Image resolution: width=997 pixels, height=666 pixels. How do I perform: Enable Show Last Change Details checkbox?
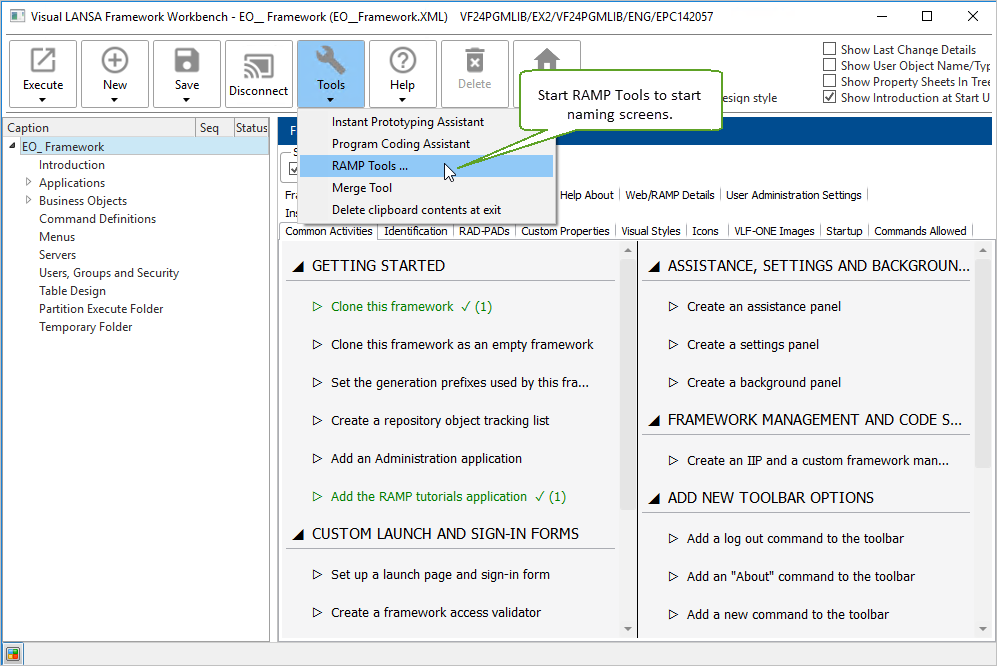click(x=829, y=49)
